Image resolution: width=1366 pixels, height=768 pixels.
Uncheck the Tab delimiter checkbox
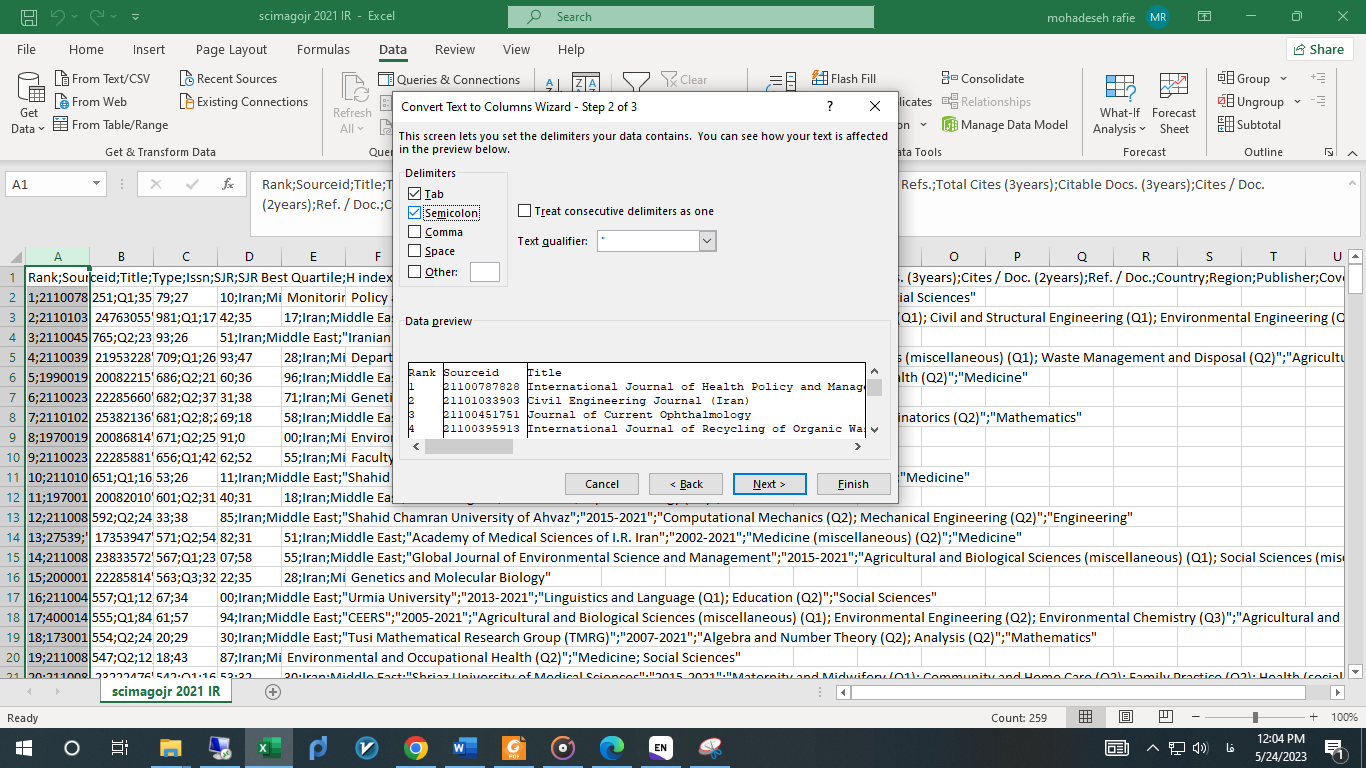(414, 194)
